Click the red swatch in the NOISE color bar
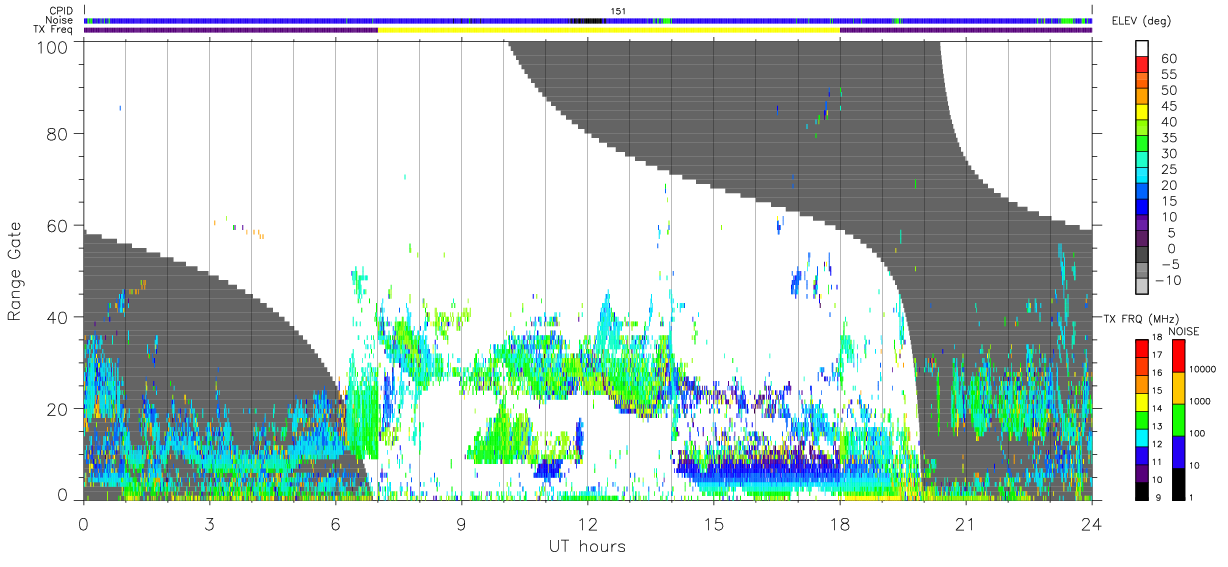The image size is (1228, 567). pos(1177,356)
